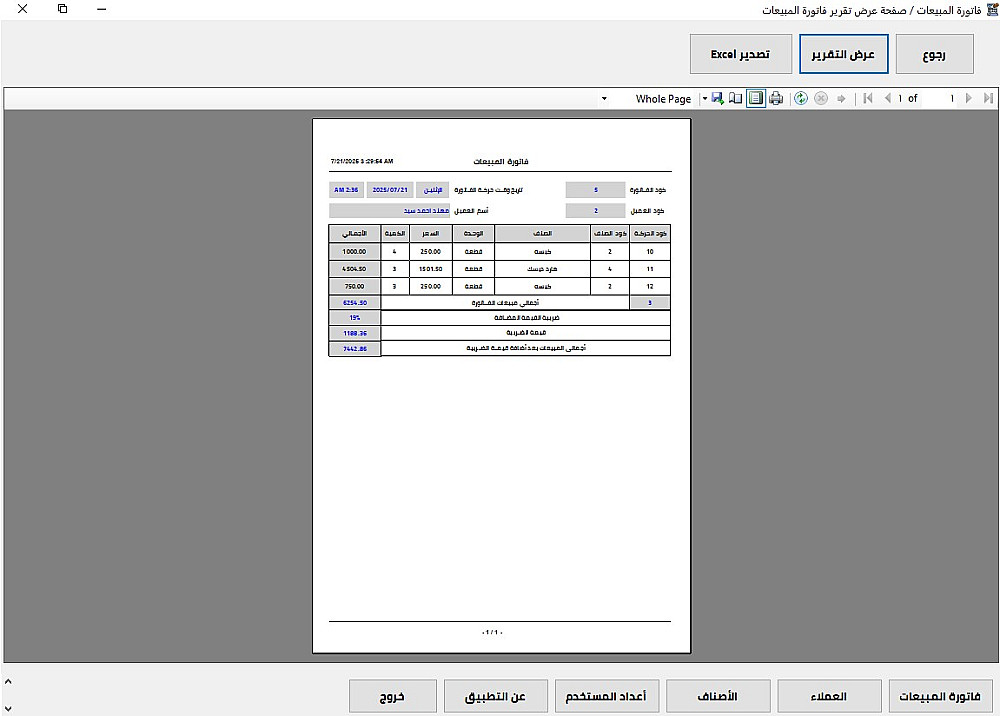
Task: Click the الصنف column header in table
Action: coord(542,233)
